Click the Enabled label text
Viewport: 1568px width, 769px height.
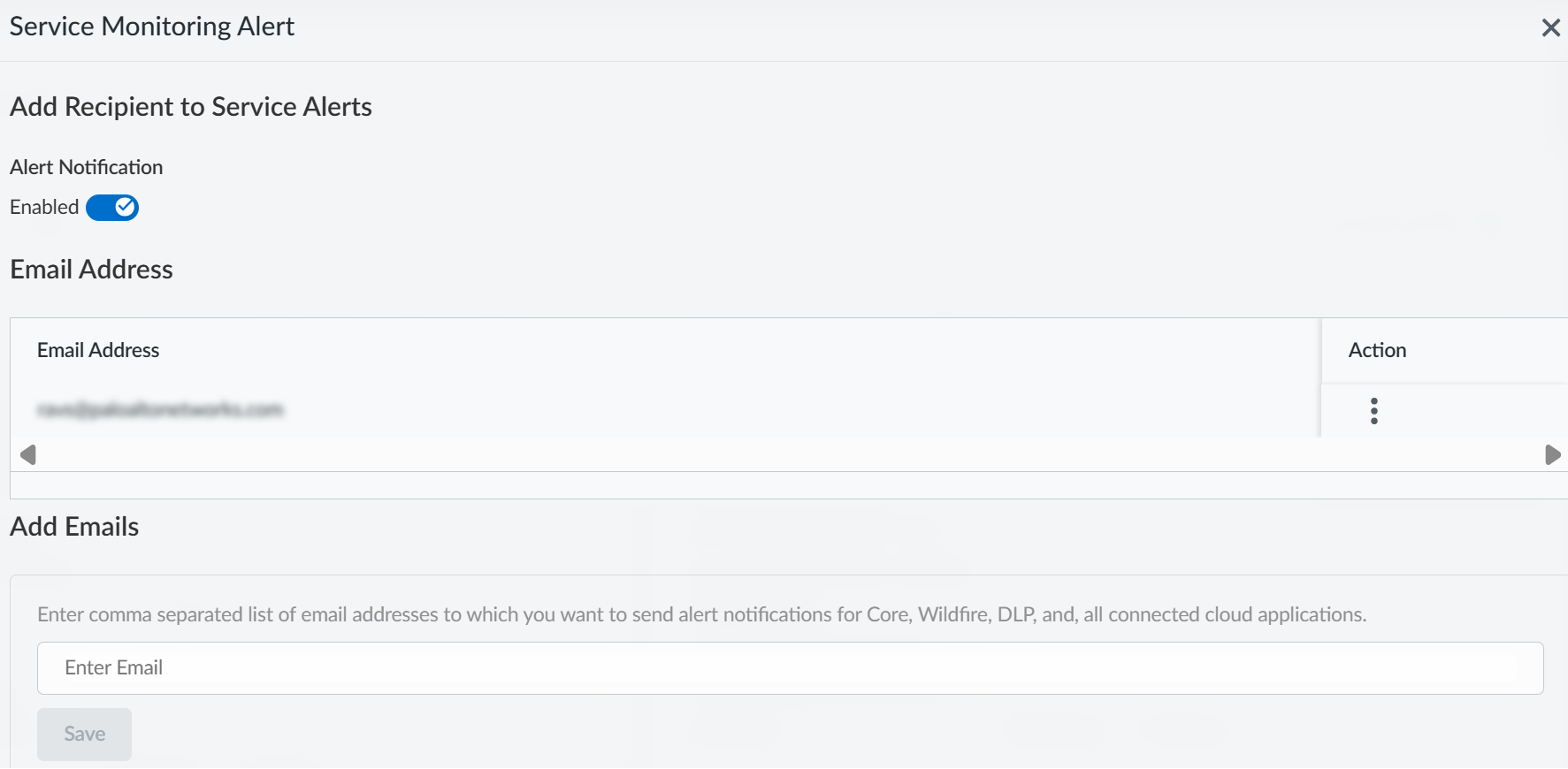point(44,208)
